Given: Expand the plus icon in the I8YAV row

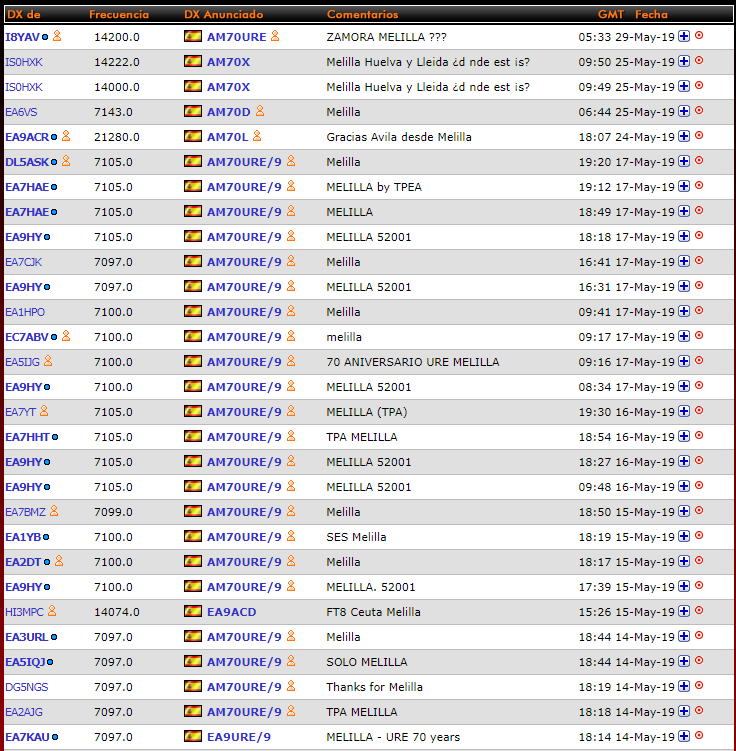Looking at the screenshot, I should point(684,36).
